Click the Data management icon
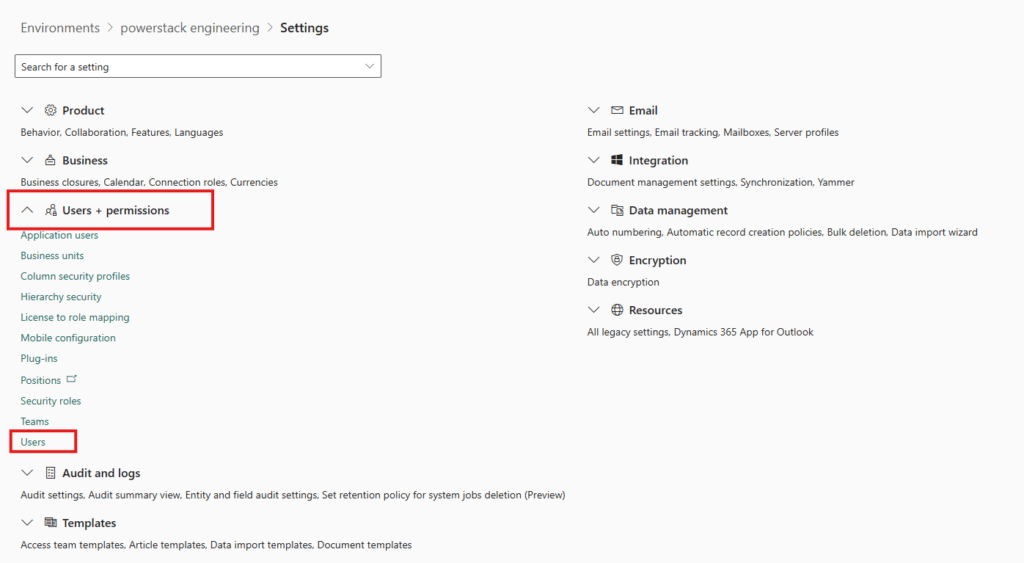This screenshot has width=1024, height=563. 617,210
